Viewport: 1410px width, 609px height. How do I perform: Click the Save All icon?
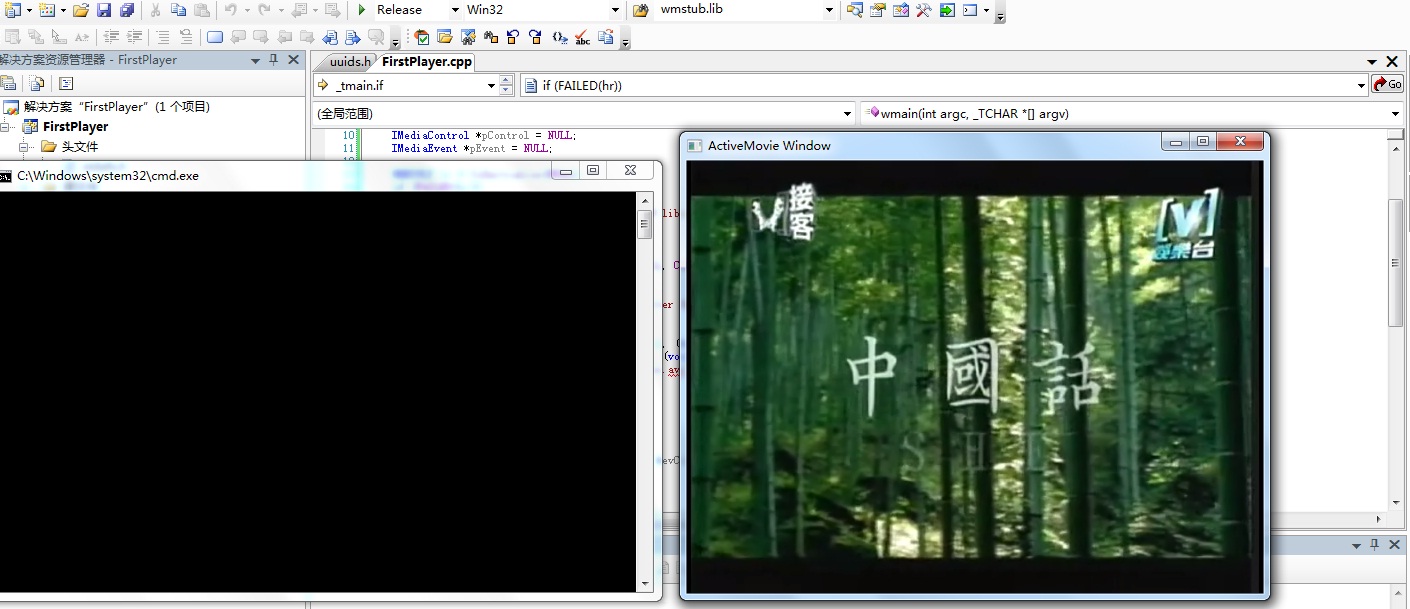coord(127,10)
